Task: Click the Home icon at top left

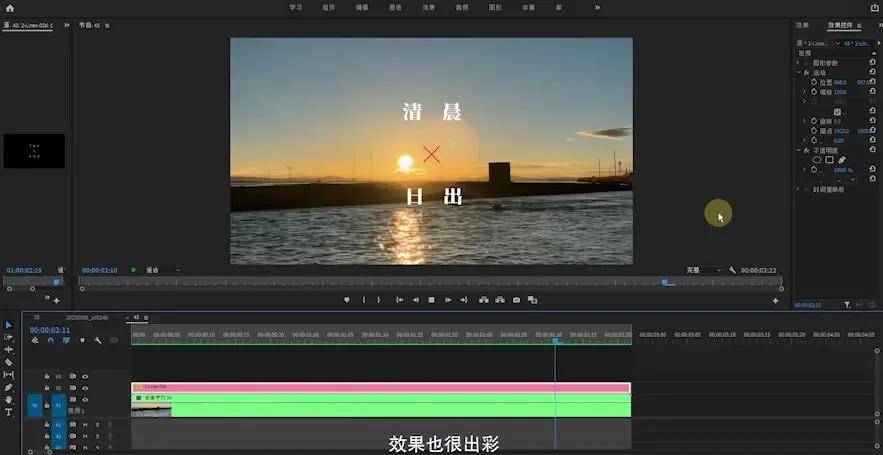Action: tap(10, 8)
